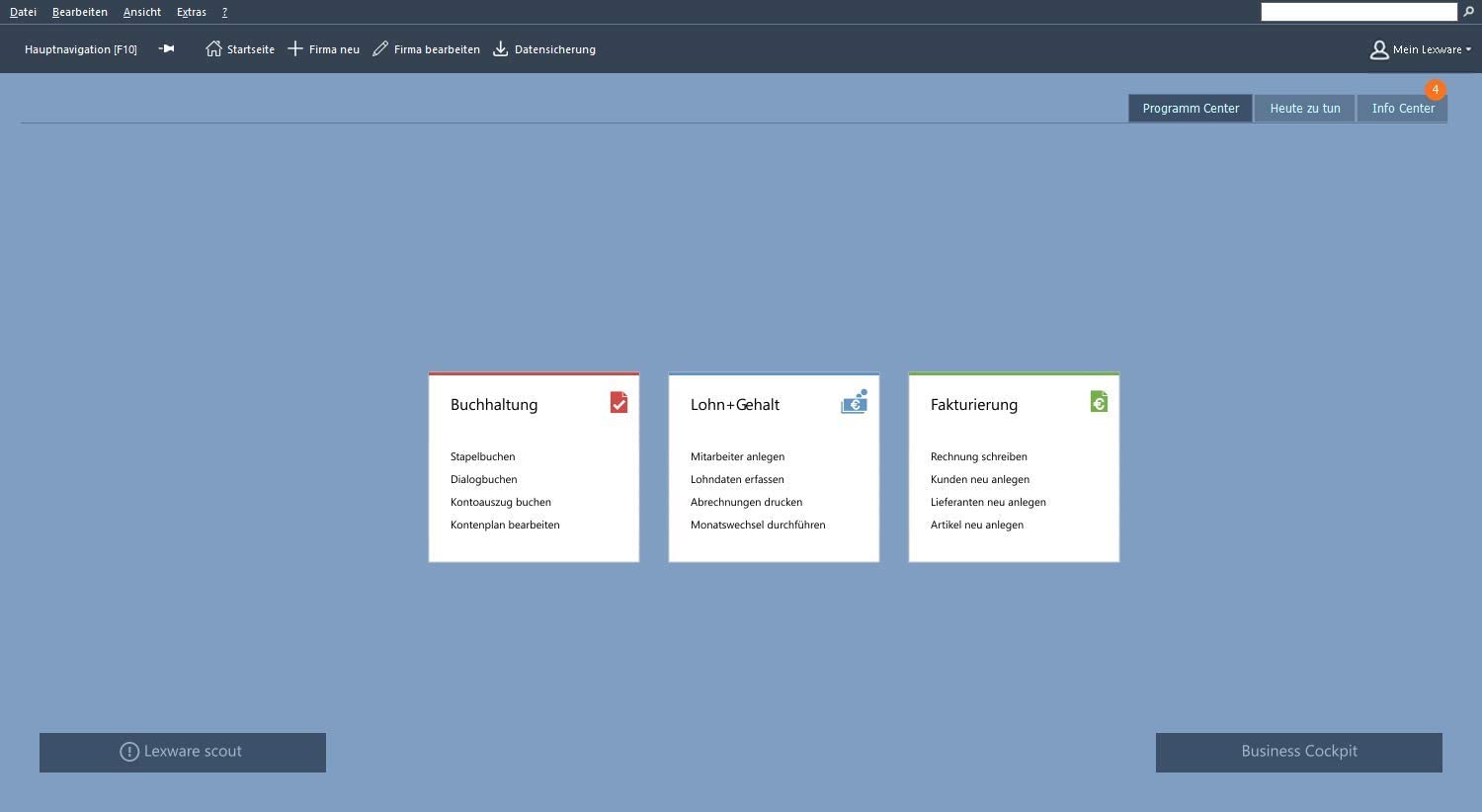Open the Datei menu

pos(23,12)
